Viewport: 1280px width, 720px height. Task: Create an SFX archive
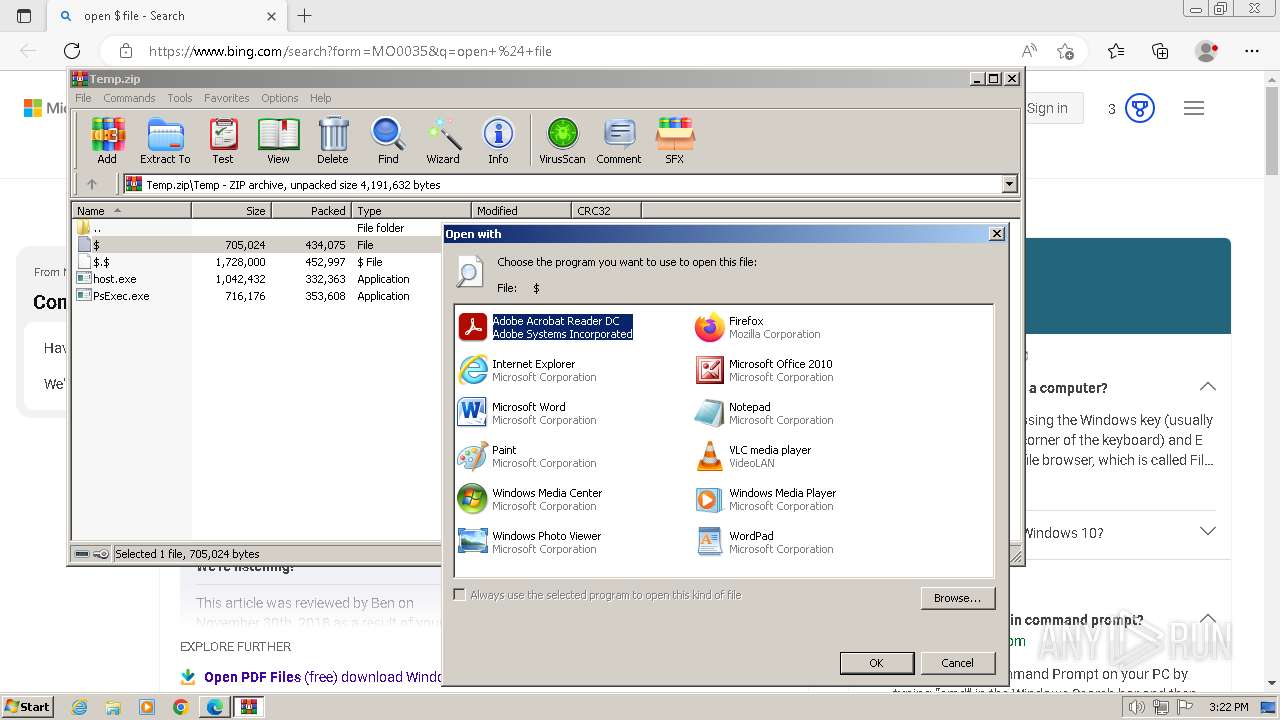(x=675, y=141)
